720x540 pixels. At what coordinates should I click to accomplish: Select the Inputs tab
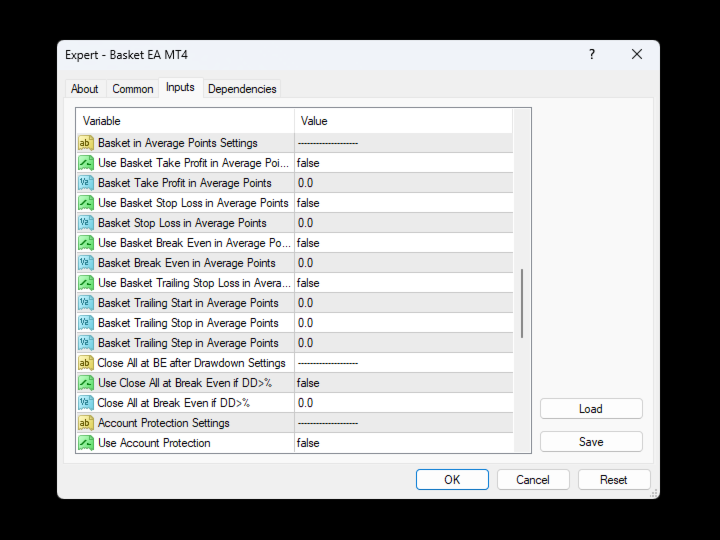tap(180, 87)
